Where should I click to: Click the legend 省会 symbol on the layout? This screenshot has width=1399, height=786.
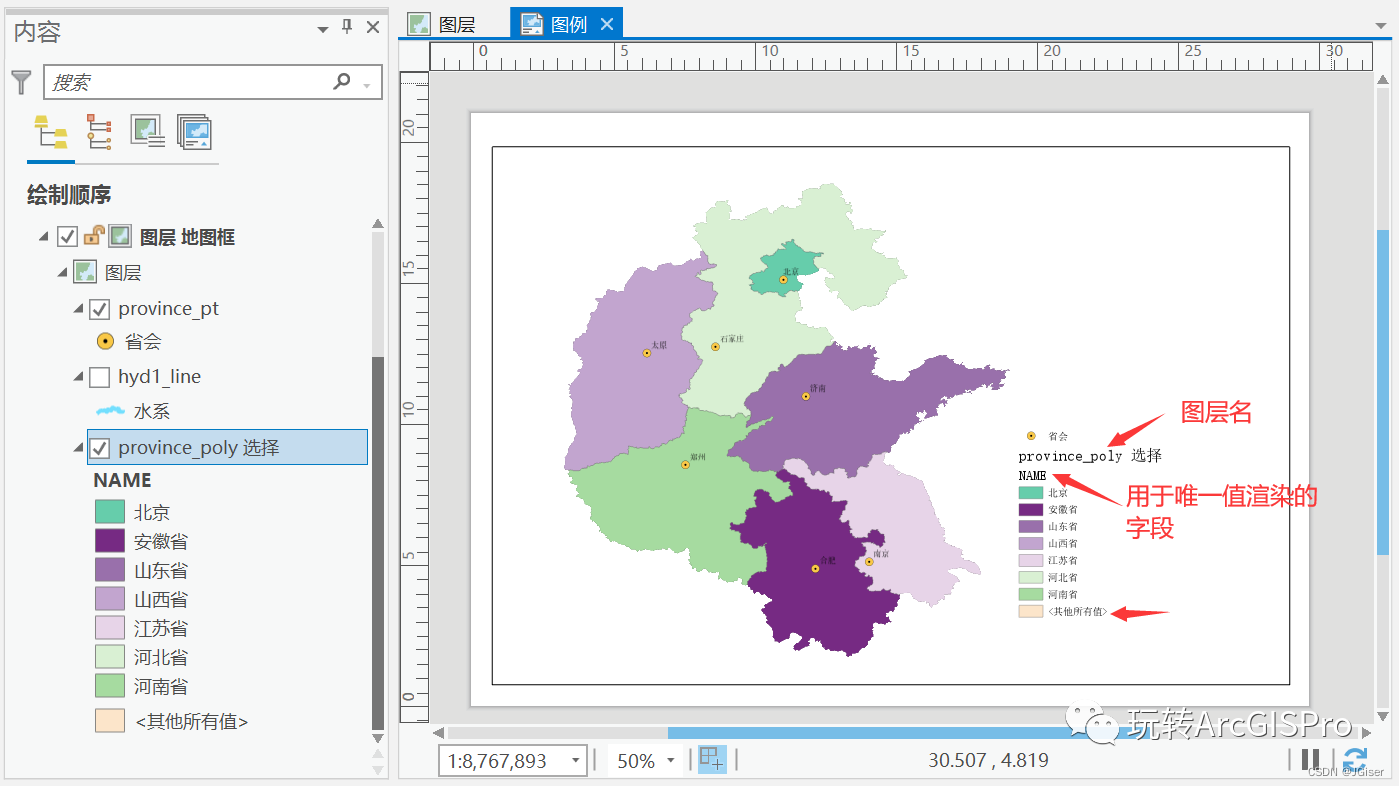pos(1031,436)
